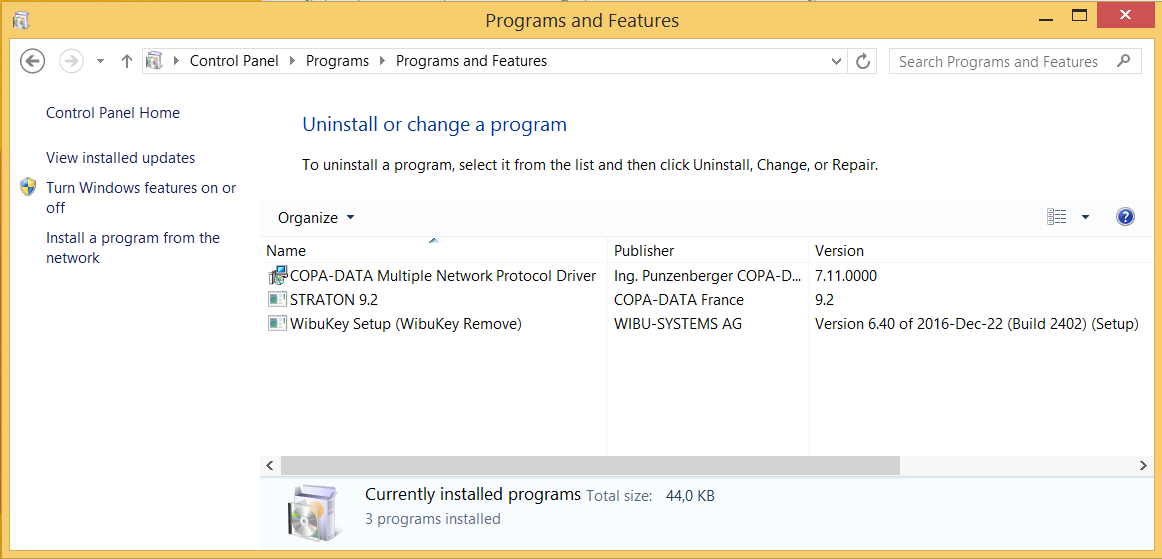Click Version 6.40 of 2016-Dec-22 cell

[x=976, y=324]
